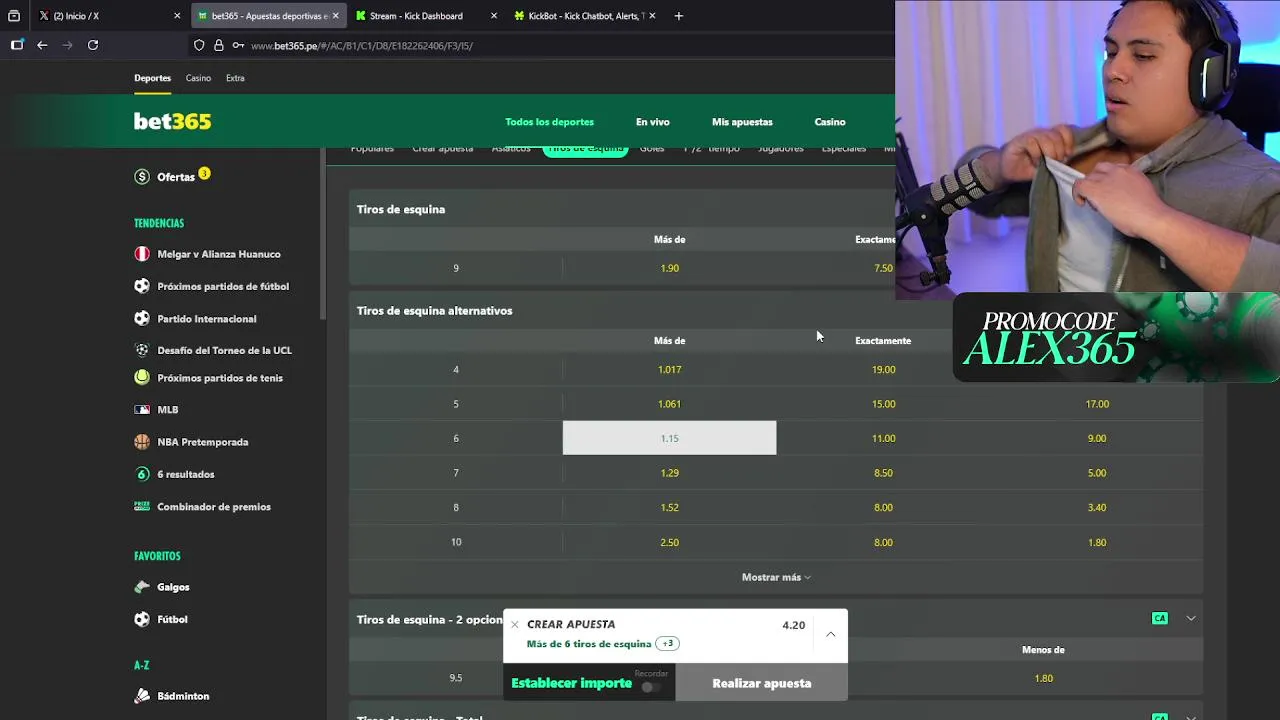Select Más de 9 corners odds 1.90

[669, 268]
